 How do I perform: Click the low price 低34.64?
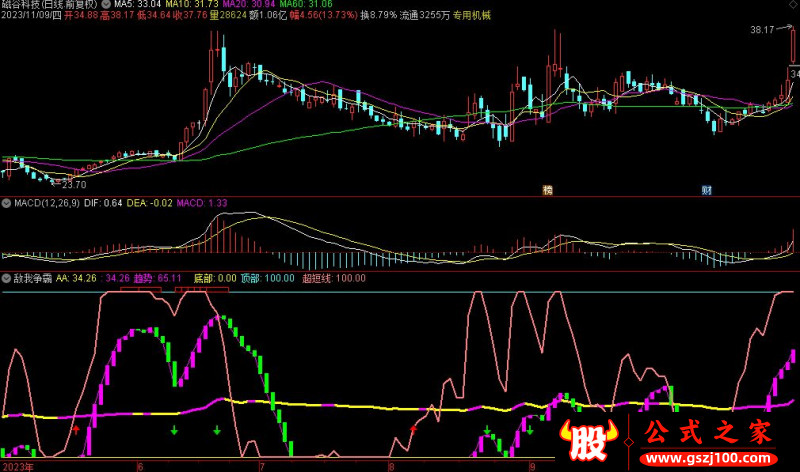(154, 15)
